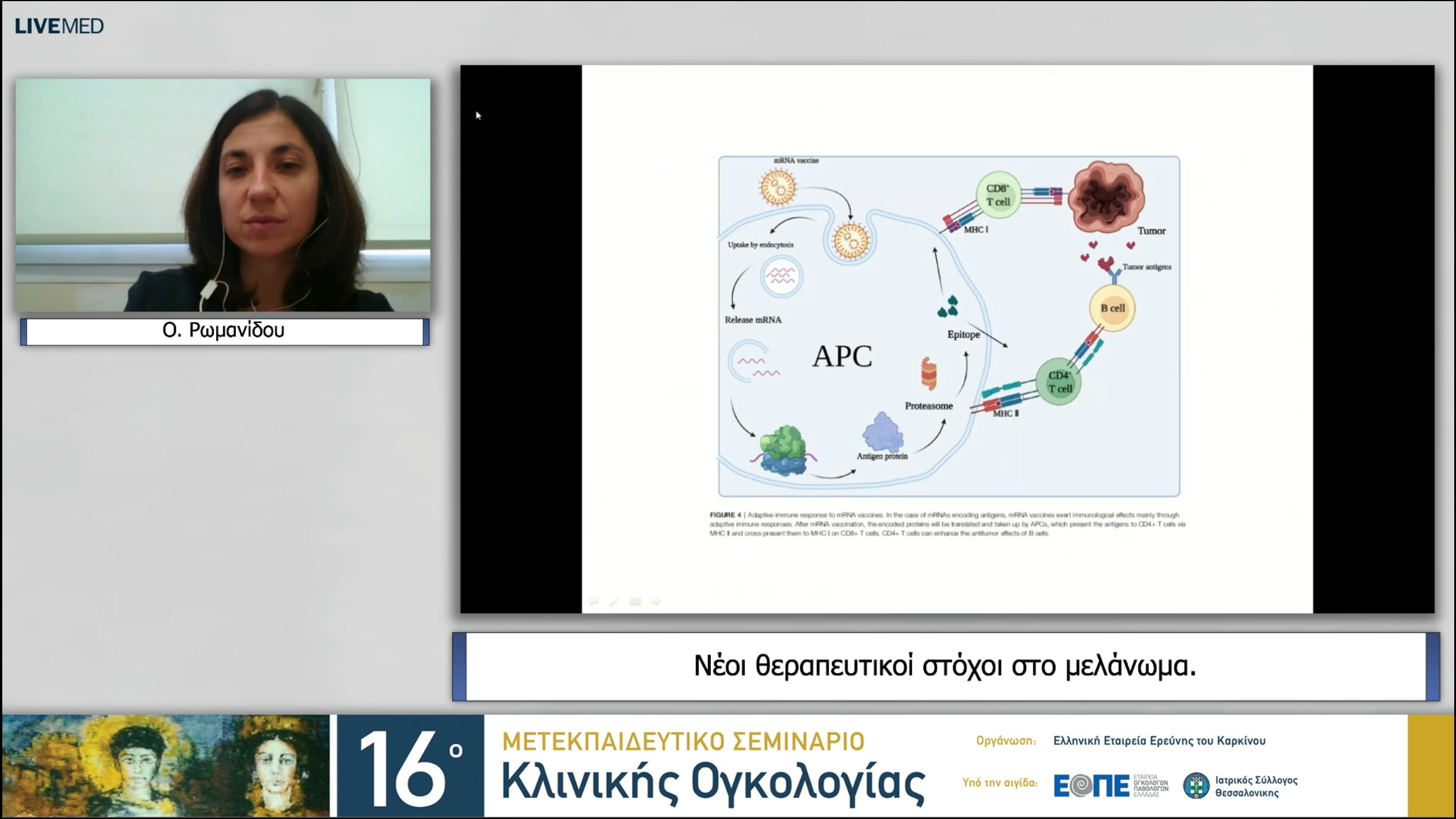Click the Κλινικής Ογκολογίας seminar title
Screen dimensions: 1456x819
[713, 783]
